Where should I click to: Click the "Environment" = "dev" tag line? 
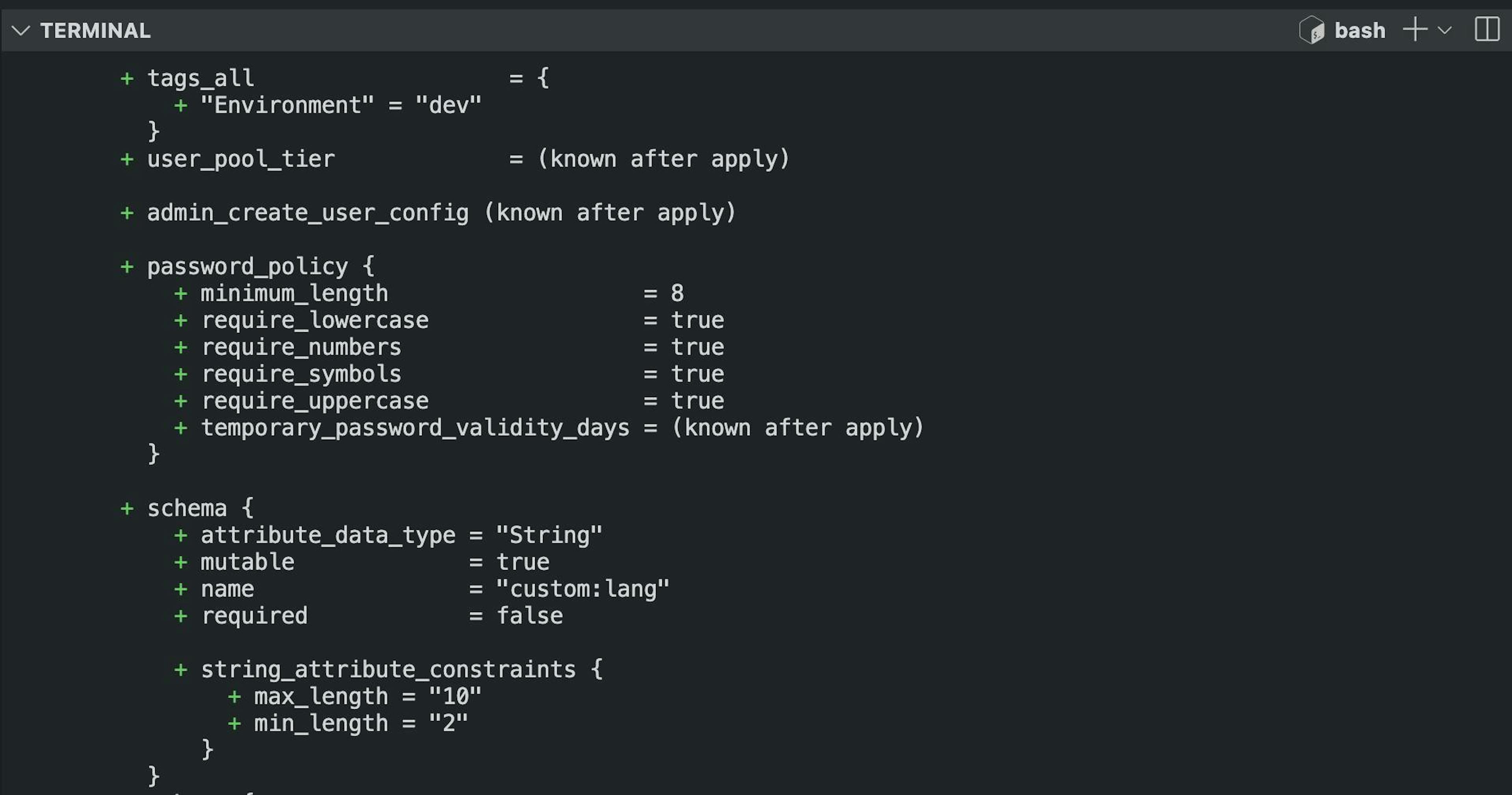coord(341,105)
